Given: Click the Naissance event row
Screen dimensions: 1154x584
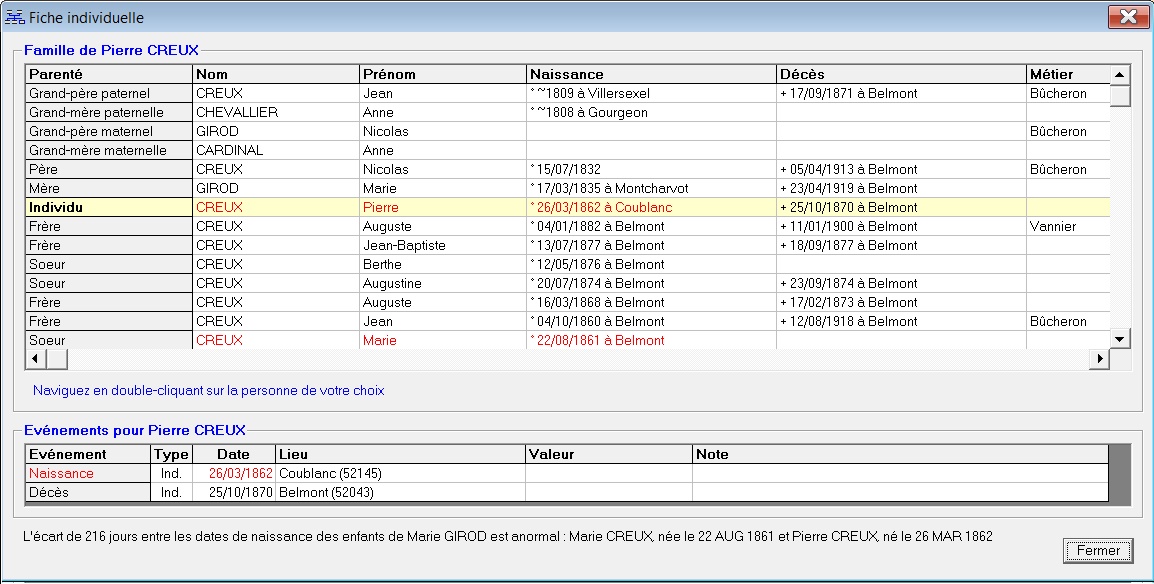Looking at the screenshot, I should [x=62, y=473].
